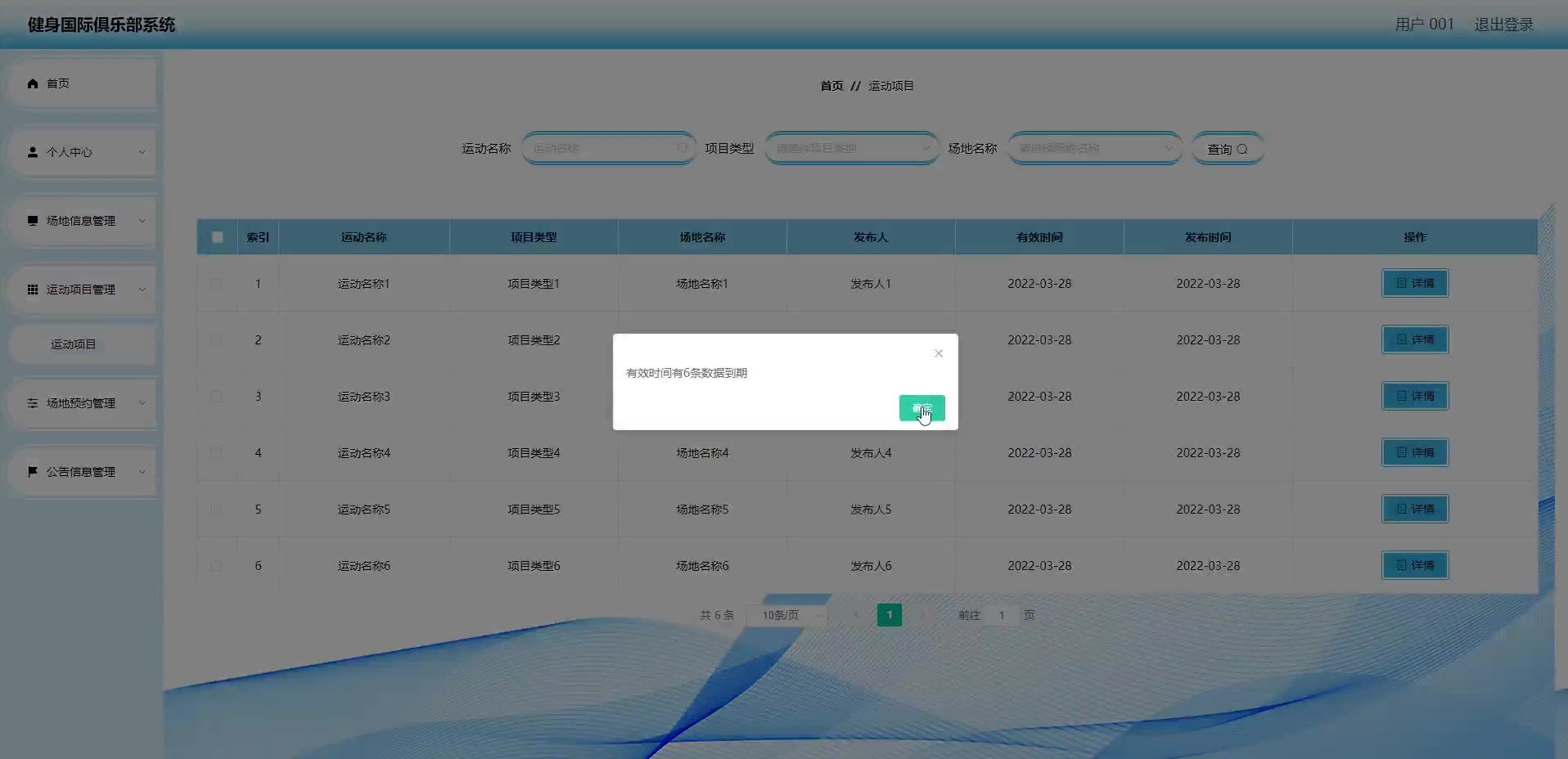This screenshot has width=1568, height=759.
Task: Click the 项目类型4 cell
Action: click(534, 453)
